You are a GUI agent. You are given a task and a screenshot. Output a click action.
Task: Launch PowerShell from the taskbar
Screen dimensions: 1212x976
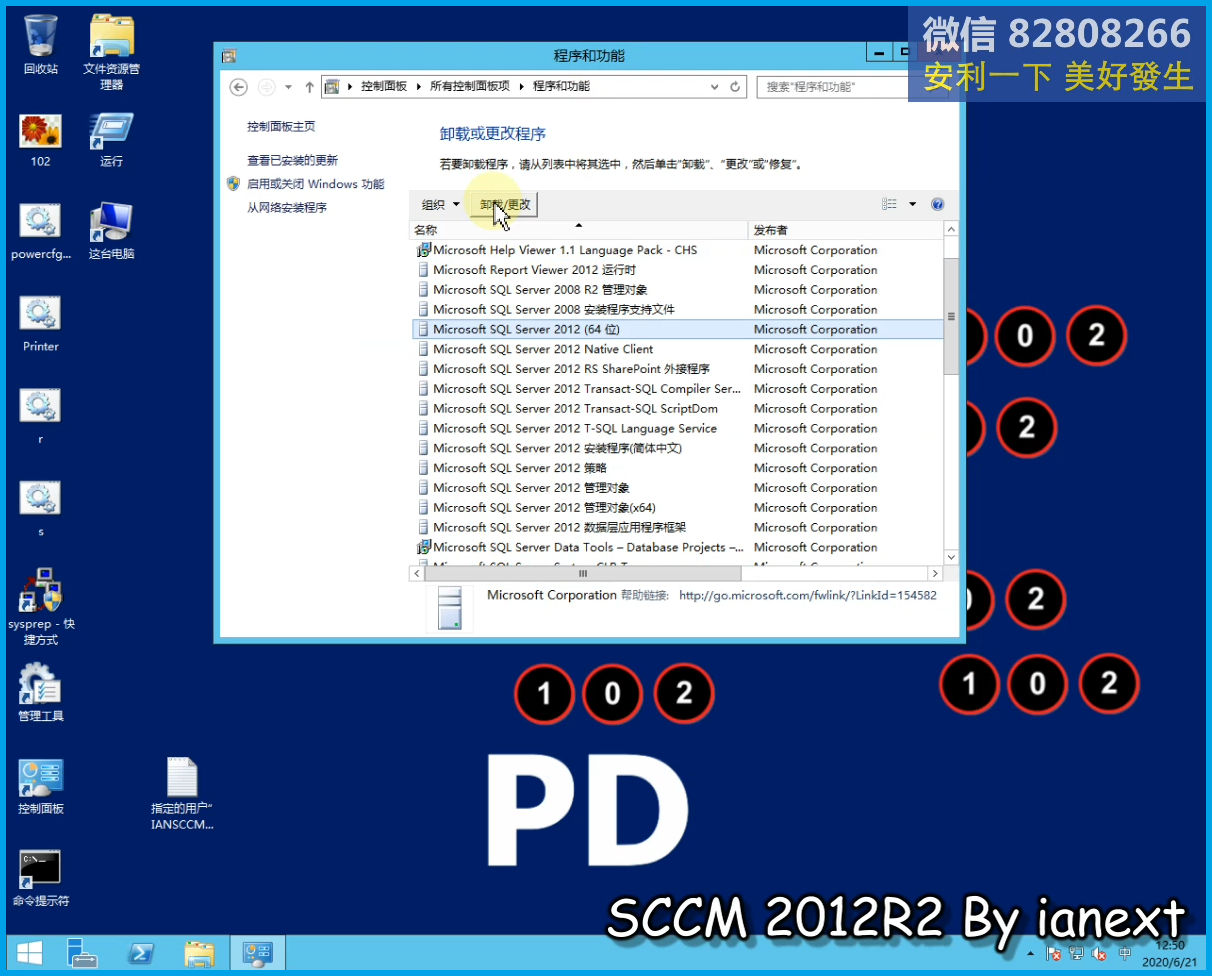tap(140, 953)
